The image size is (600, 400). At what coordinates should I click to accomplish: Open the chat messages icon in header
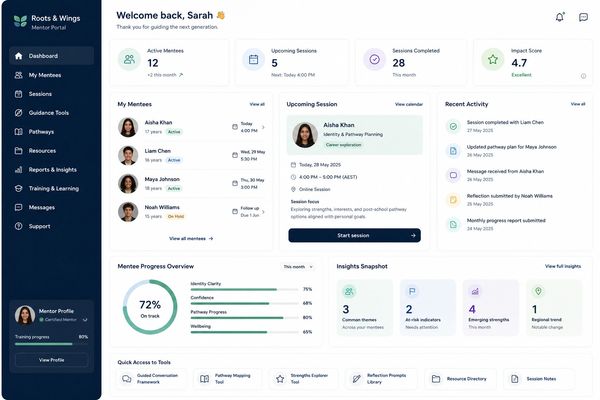583,17
